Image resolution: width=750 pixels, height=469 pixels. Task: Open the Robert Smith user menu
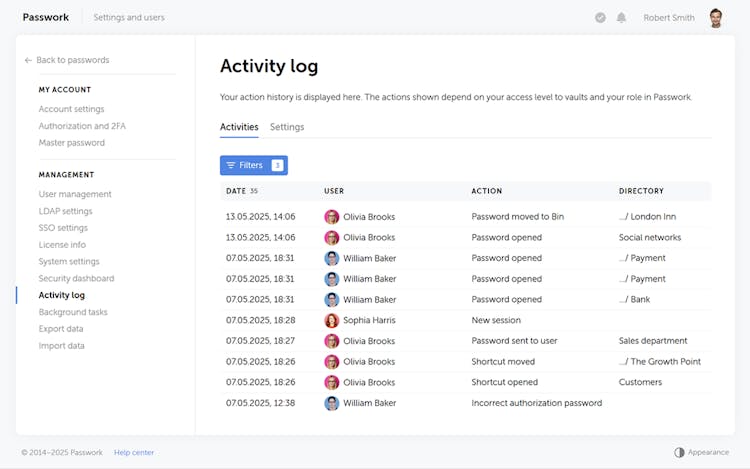(670, 18)
